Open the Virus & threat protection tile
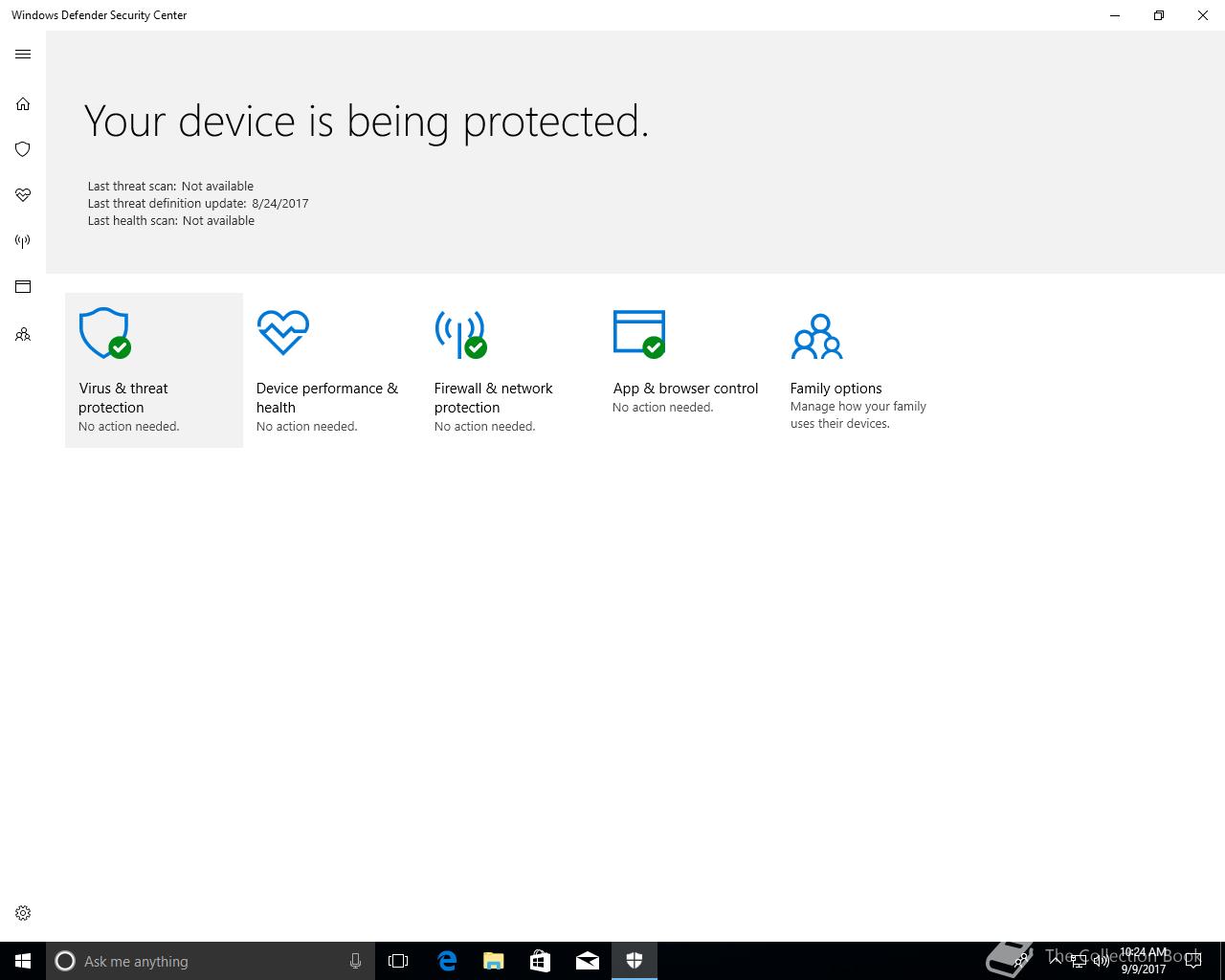Screen dimensions: 1225x980 [154, 370]
